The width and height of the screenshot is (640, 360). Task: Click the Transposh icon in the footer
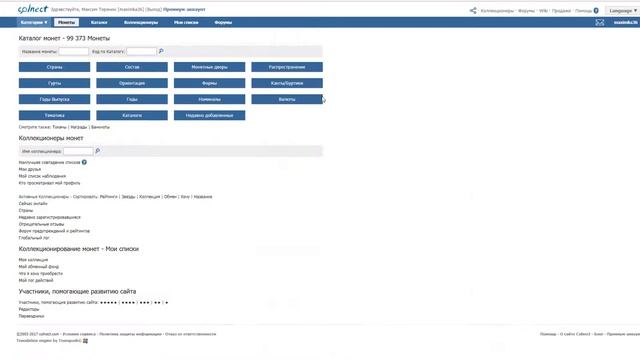point(85,341)
